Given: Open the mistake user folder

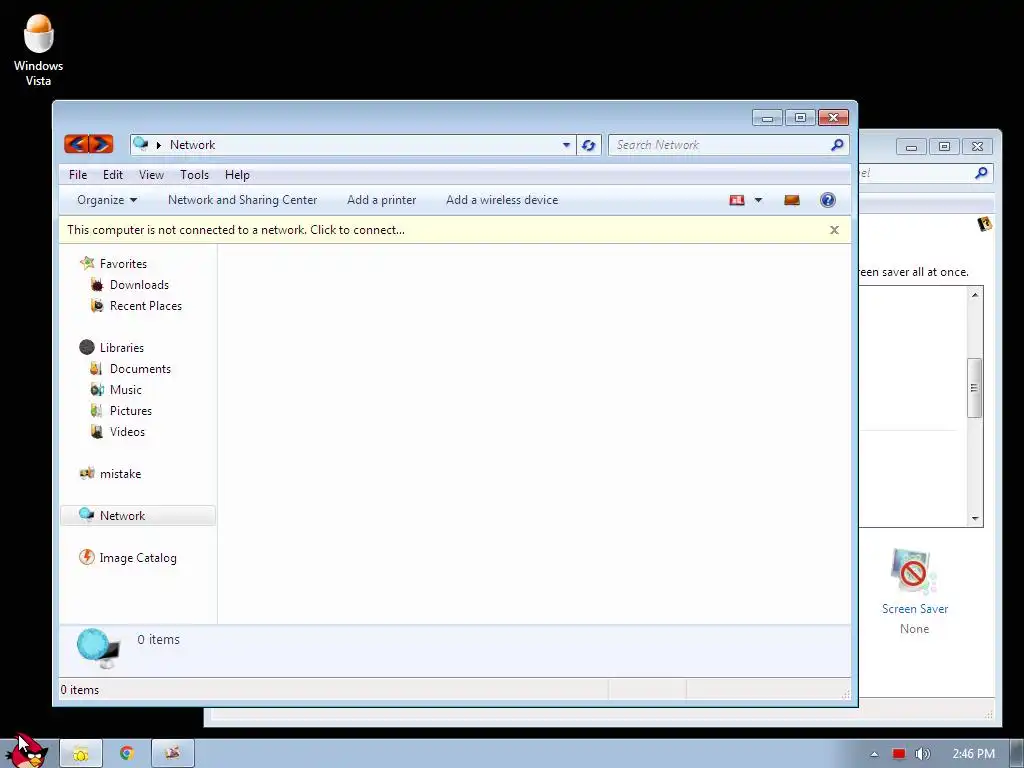Looking at the screenshot, I should (x=120, y=473).
